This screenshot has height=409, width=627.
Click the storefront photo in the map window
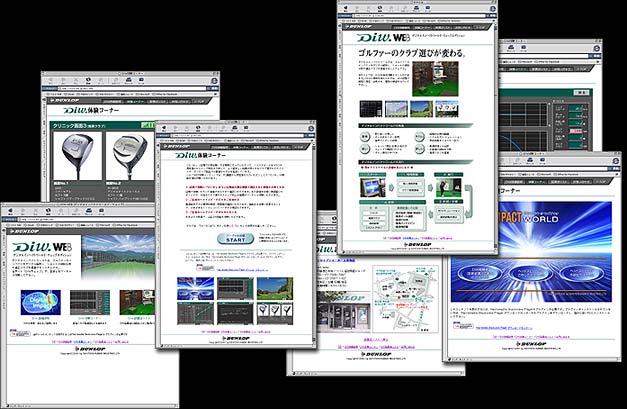pos(343,313)
